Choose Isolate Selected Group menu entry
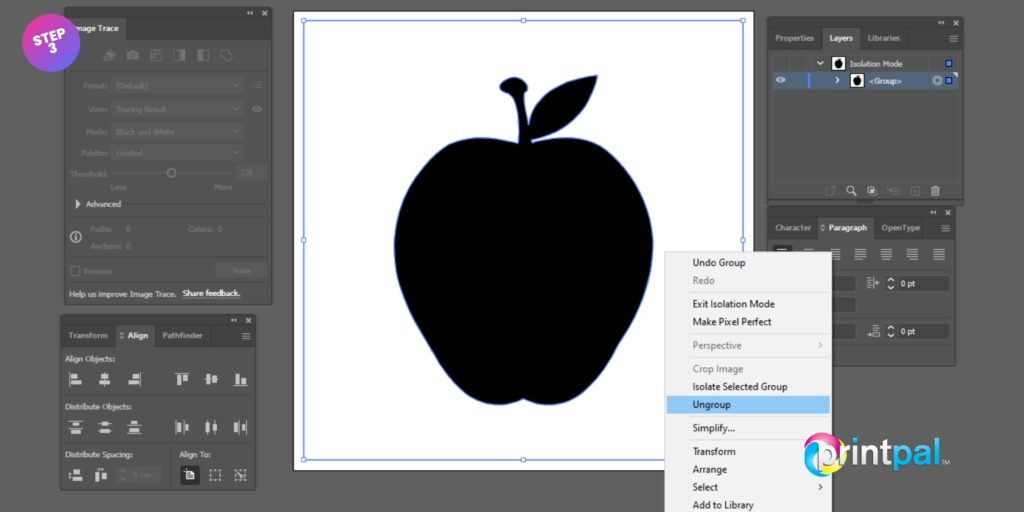The image size is (1024, 512). [x=748, y=387]
